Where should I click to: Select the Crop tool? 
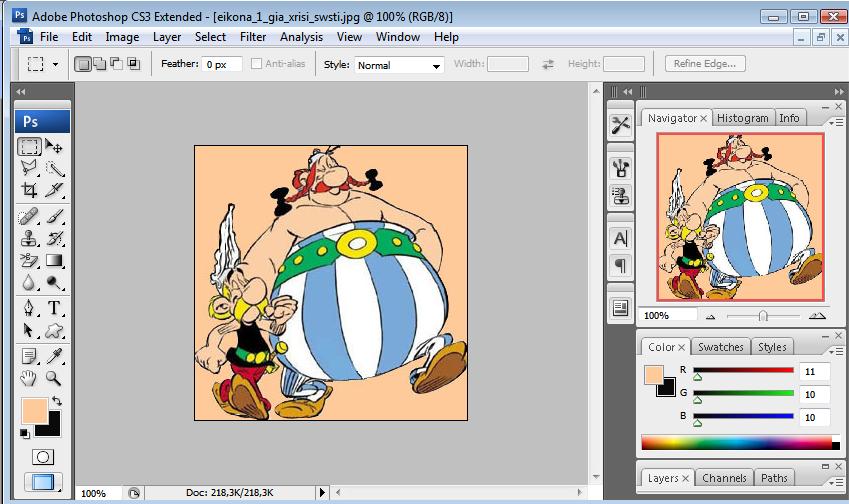pyautogui.click(x=29, y=189)
